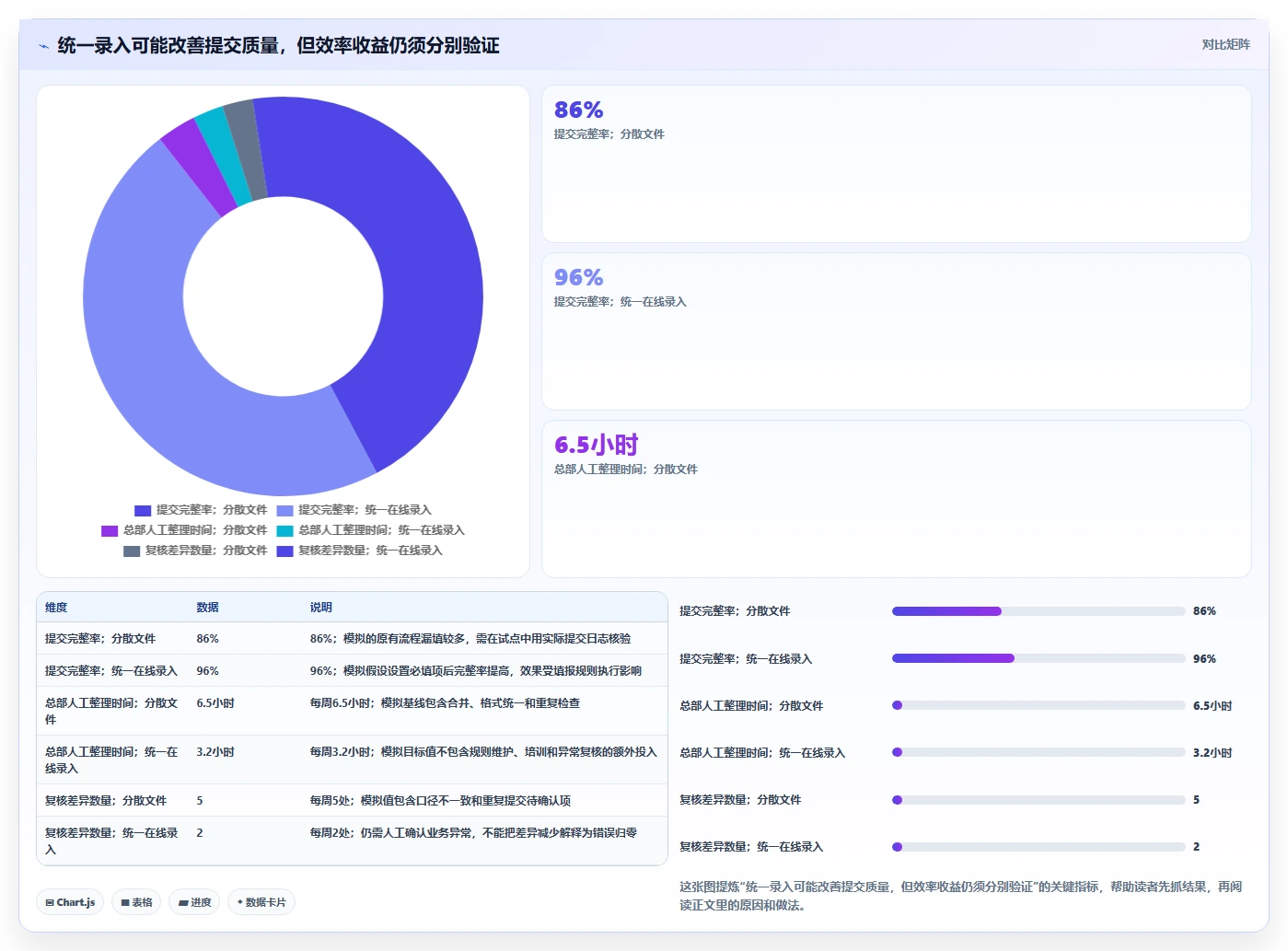Toggle legend swatch 复核差异数量；分散文件
This screenshot has height=951, width=1288.
pos(132,551)
